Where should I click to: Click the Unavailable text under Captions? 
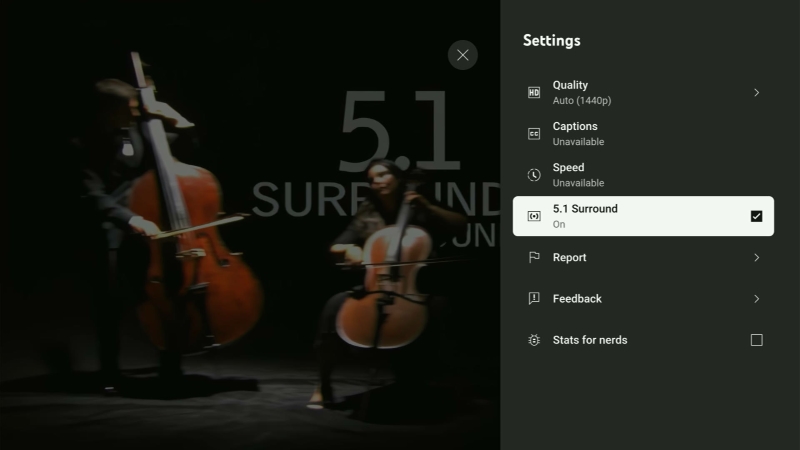click(x=578, y=142)
